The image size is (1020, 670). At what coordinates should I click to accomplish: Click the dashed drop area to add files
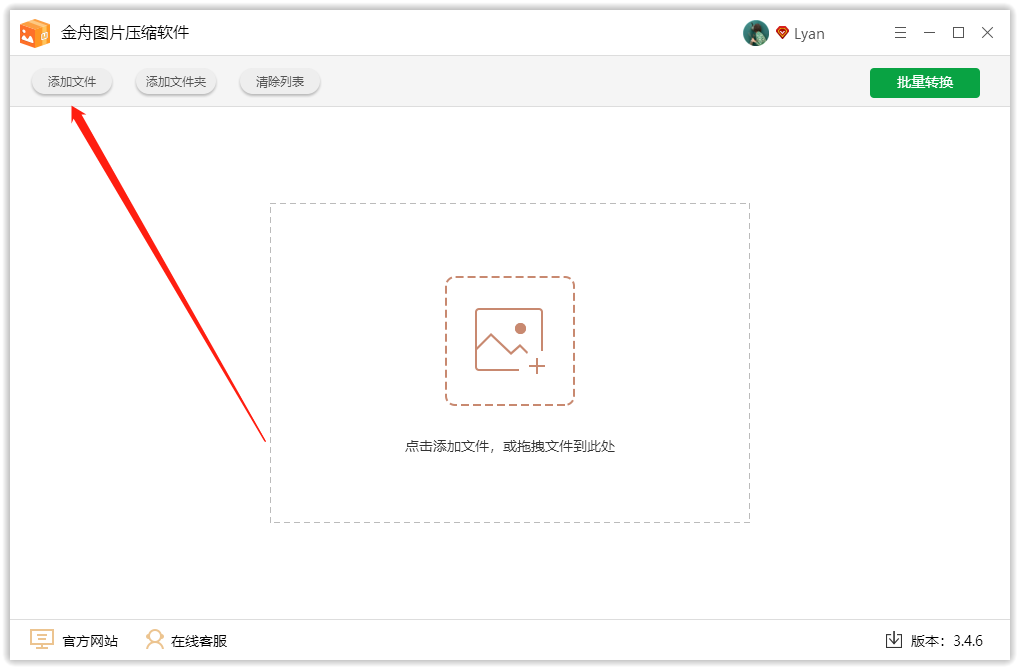pos(510,480)
